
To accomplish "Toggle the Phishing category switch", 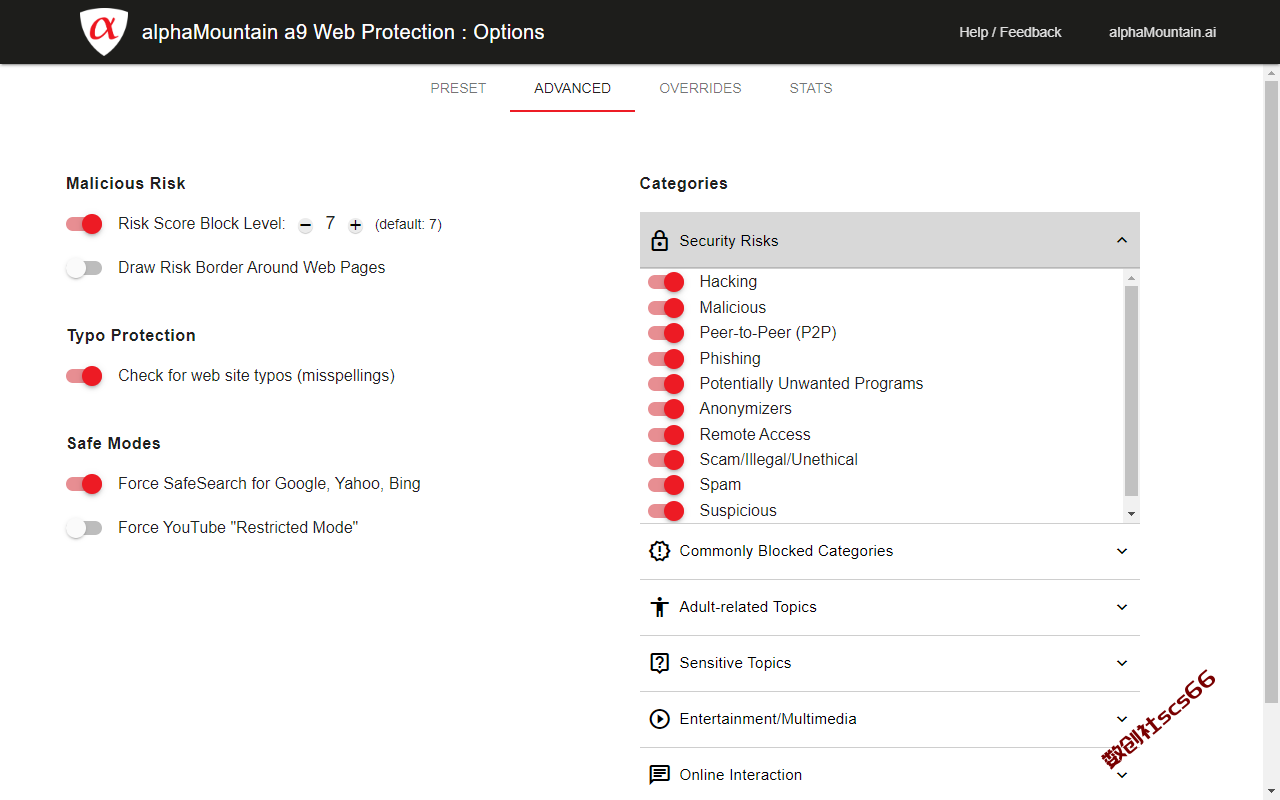I will pos(666,358).
